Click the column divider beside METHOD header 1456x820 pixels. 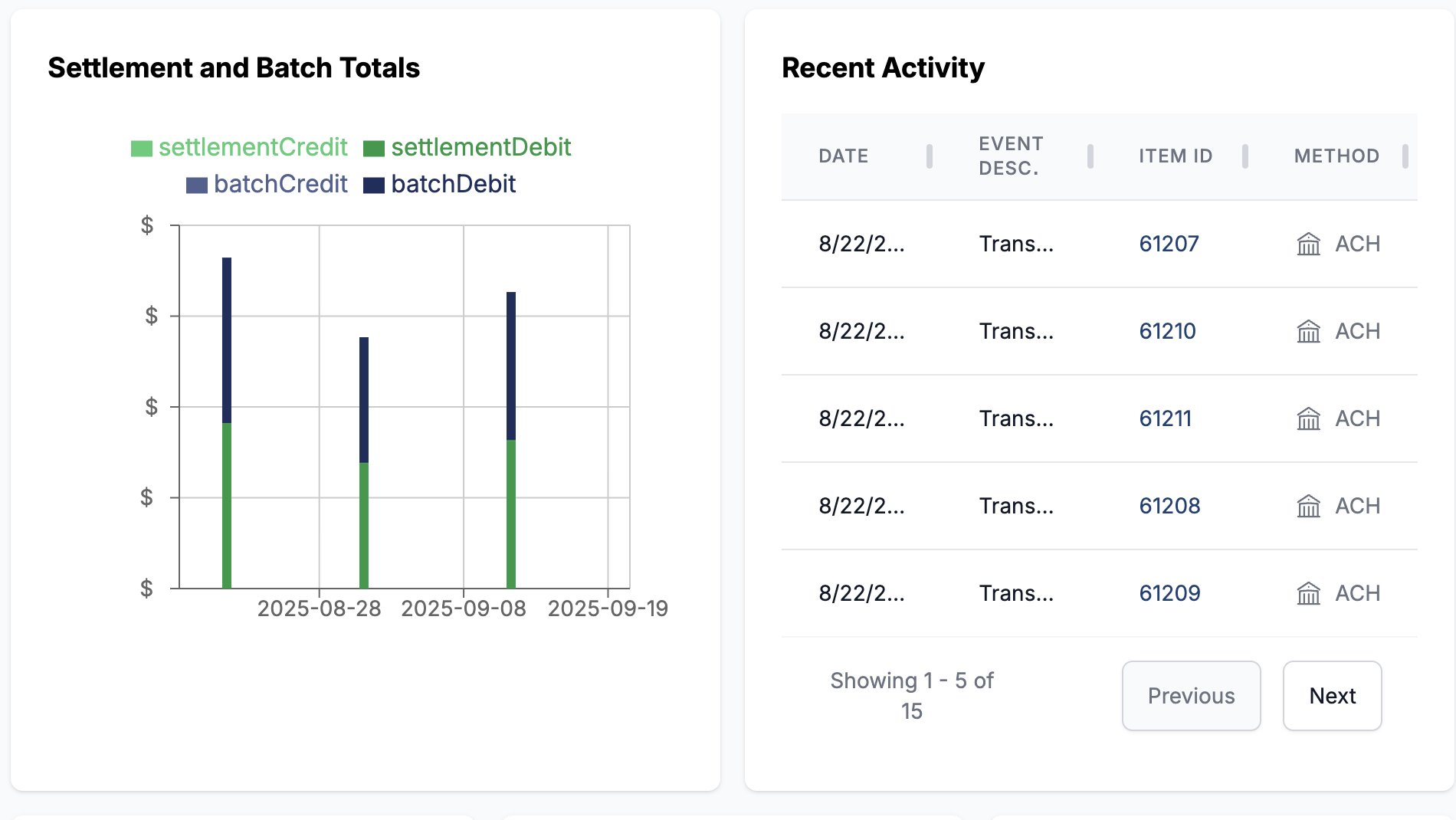1406,156
